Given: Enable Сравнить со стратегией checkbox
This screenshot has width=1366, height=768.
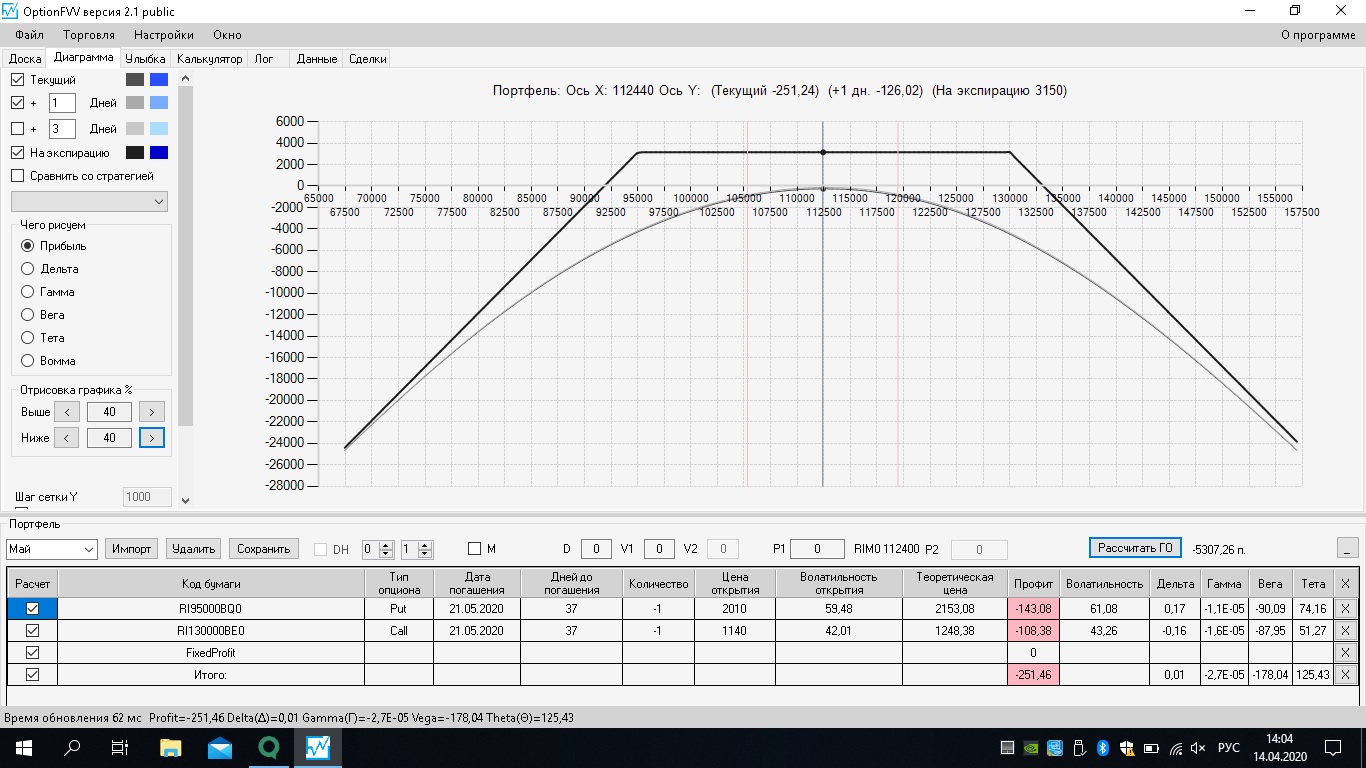Looking at the screenshot, I should (x=18, y=176).
